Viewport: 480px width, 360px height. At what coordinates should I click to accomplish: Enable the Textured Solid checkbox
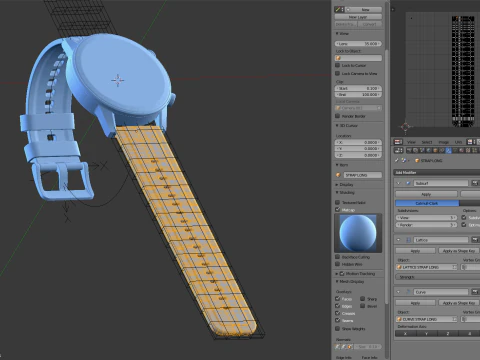click(x=337, y=202)
